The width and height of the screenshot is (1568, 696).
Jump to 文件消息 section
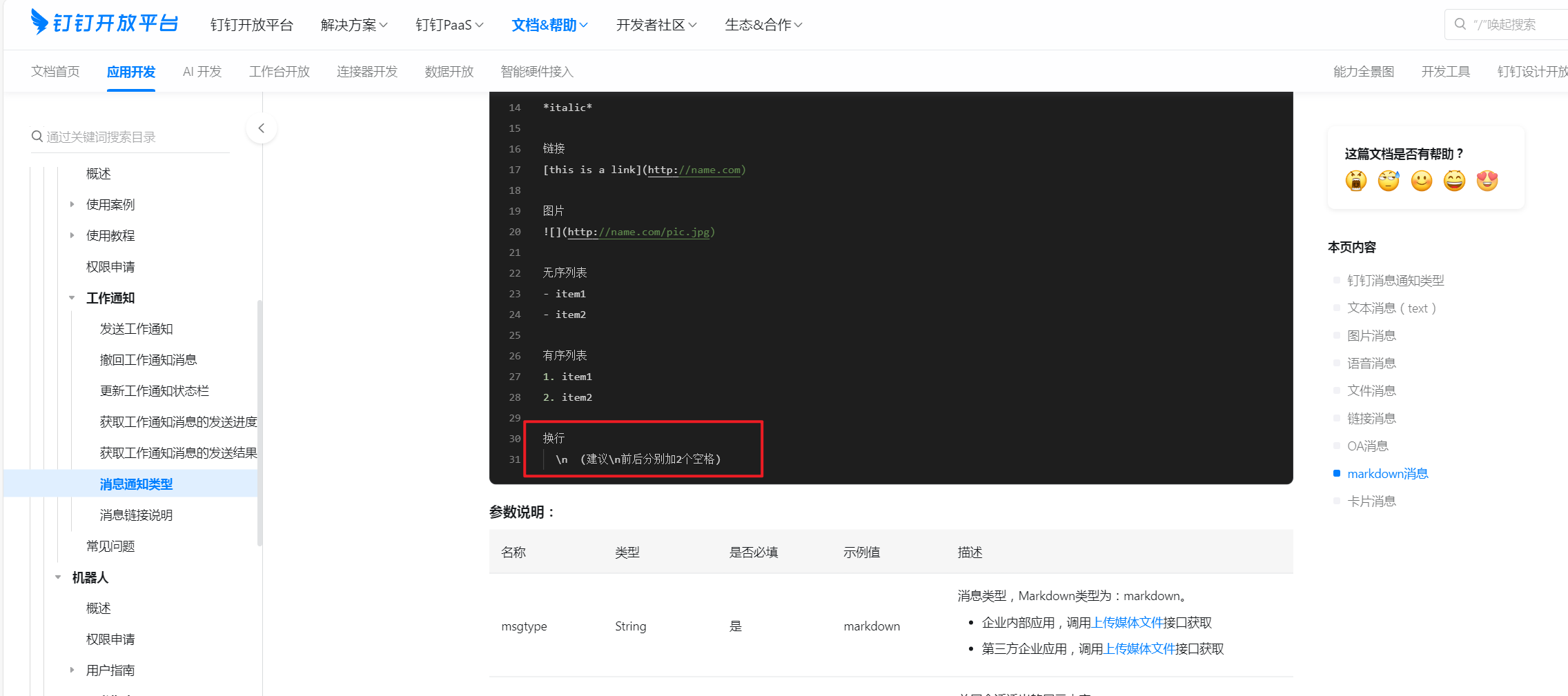click(x=1371, y=390)
